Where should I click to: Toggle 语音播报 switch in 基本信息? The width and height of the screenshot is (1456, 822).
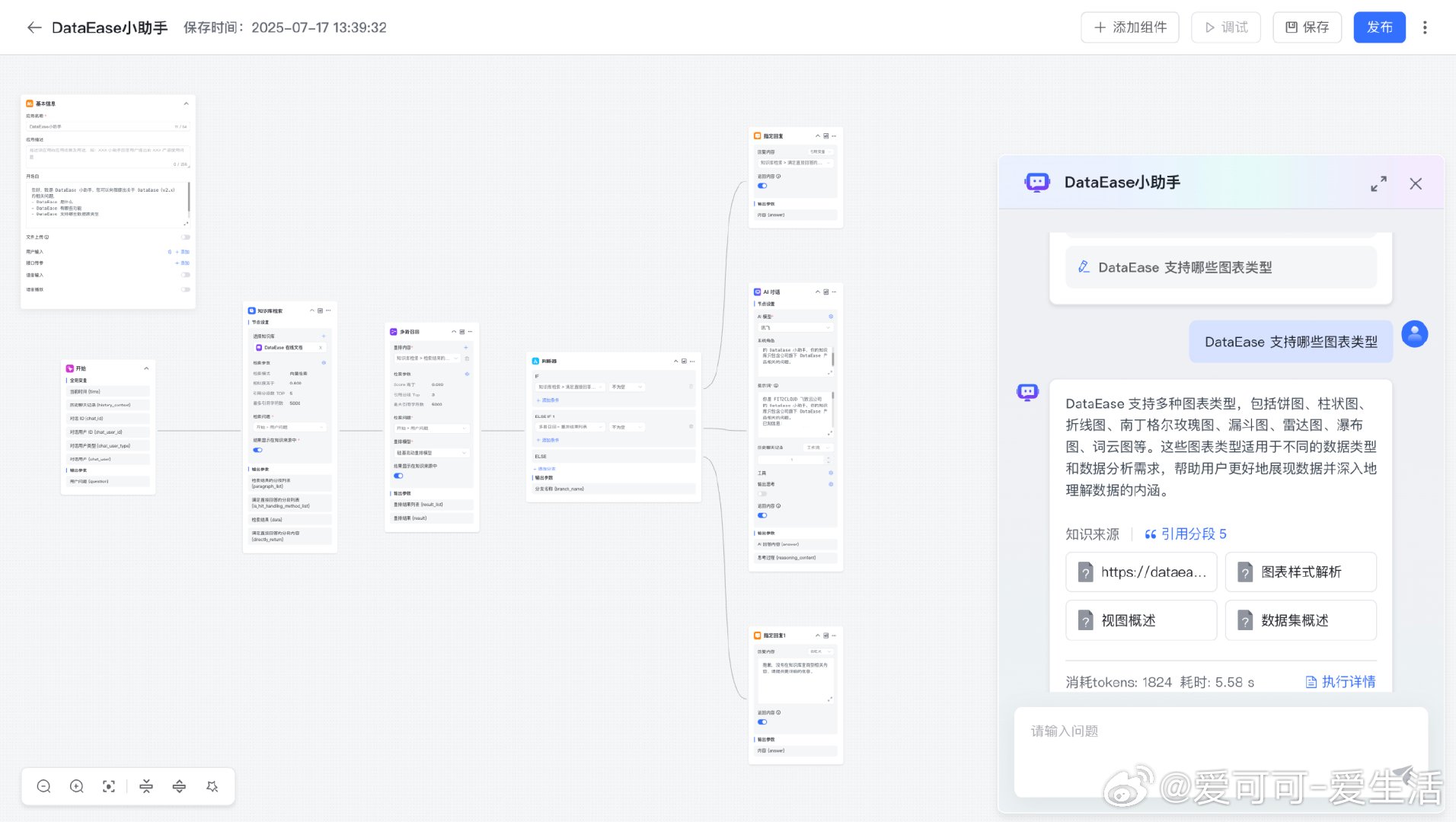pos(186,289)
